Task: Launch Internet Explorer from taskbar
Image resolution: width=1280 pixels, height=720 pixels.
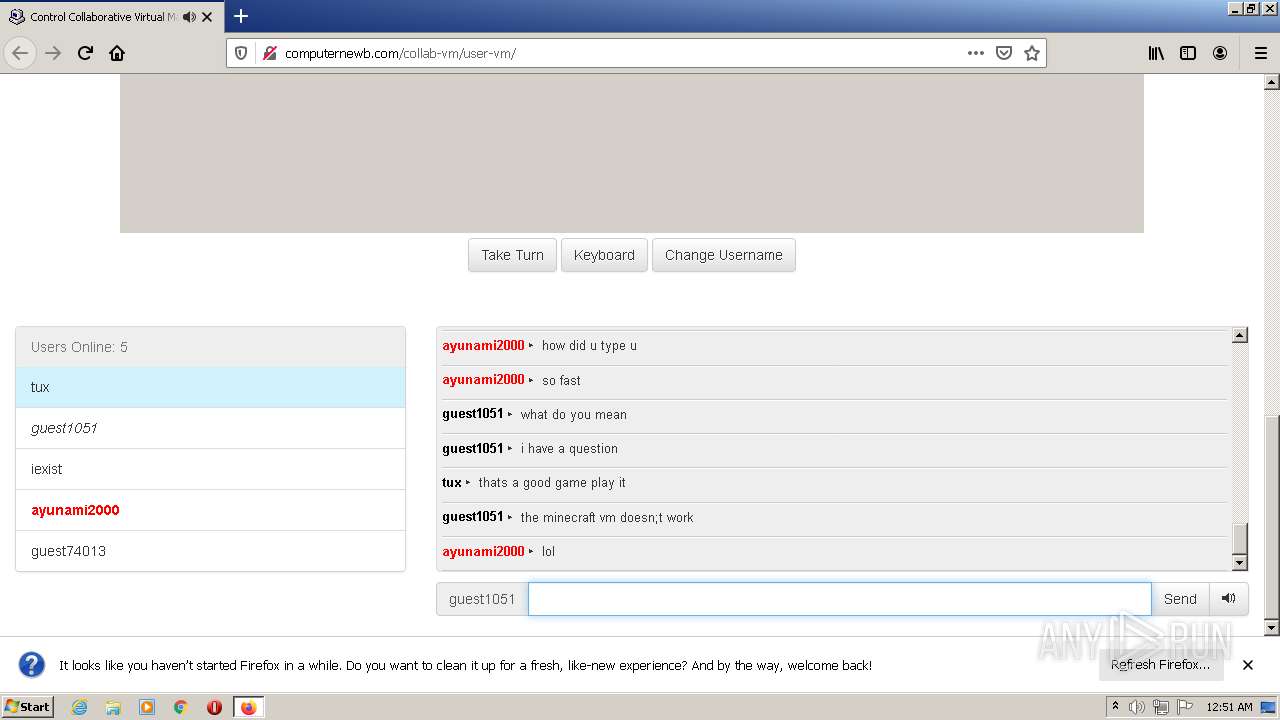Action: pyautogui.click(x=79, y=707)
